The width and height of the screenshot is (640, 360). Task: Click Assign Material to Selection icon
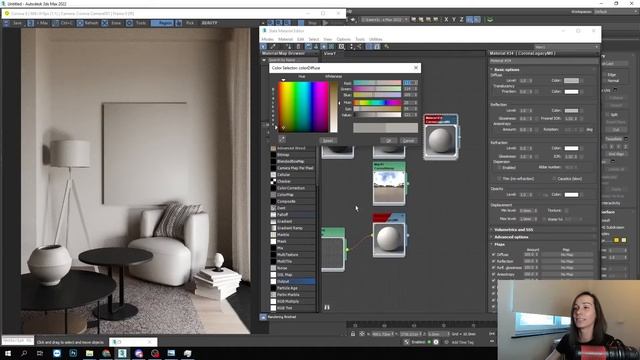pyautogui.click(x=290, y=47)
